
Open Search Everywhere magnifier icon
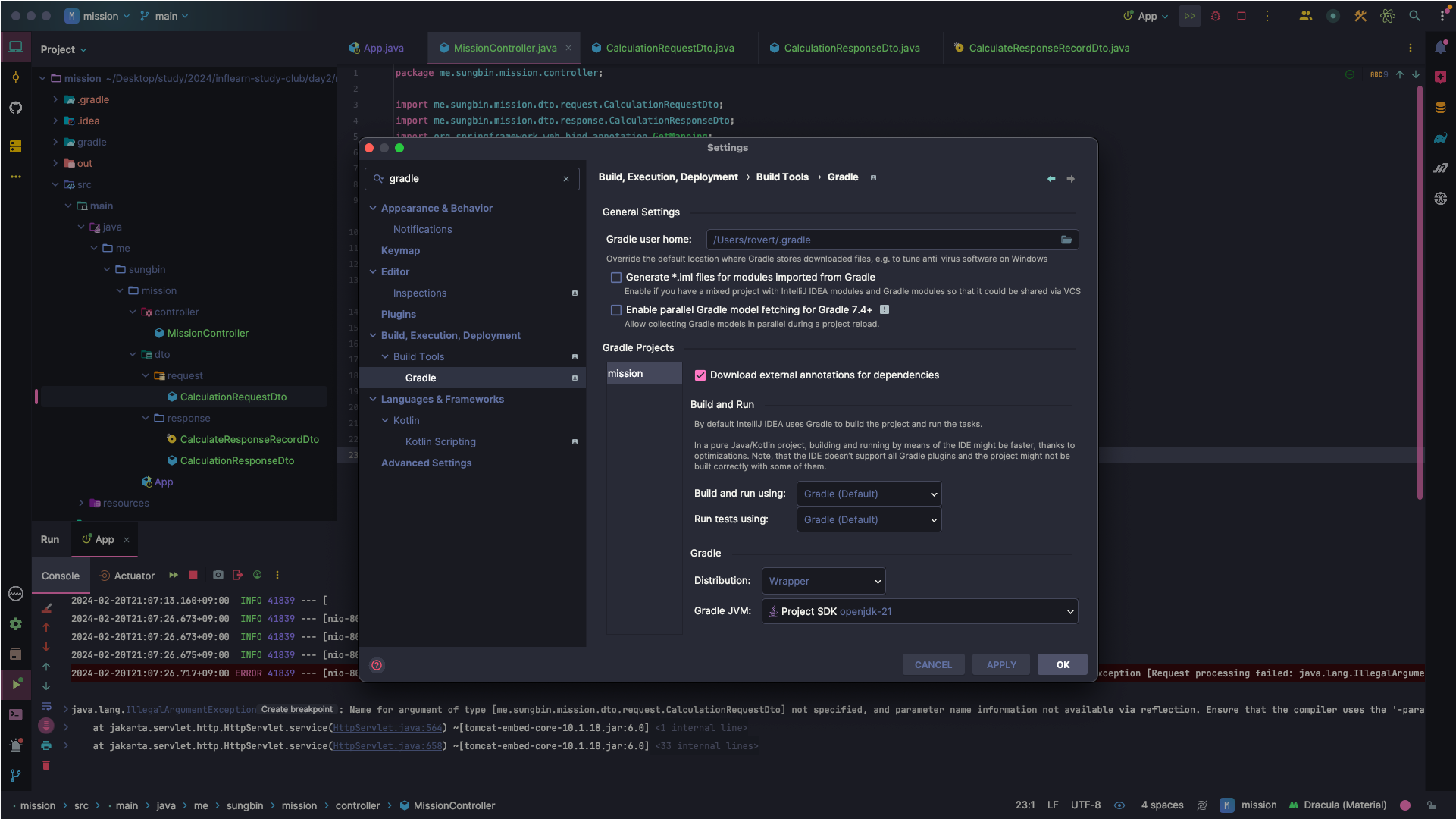pos(1414,16)
